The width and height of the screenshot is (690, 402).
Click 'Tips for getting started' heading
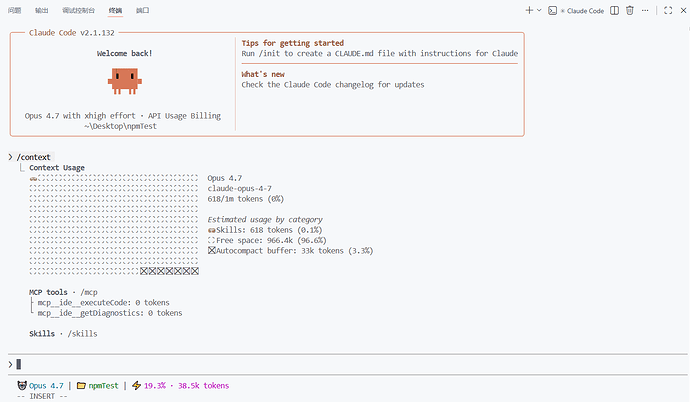pyautogui.click(x=293, y=43)
